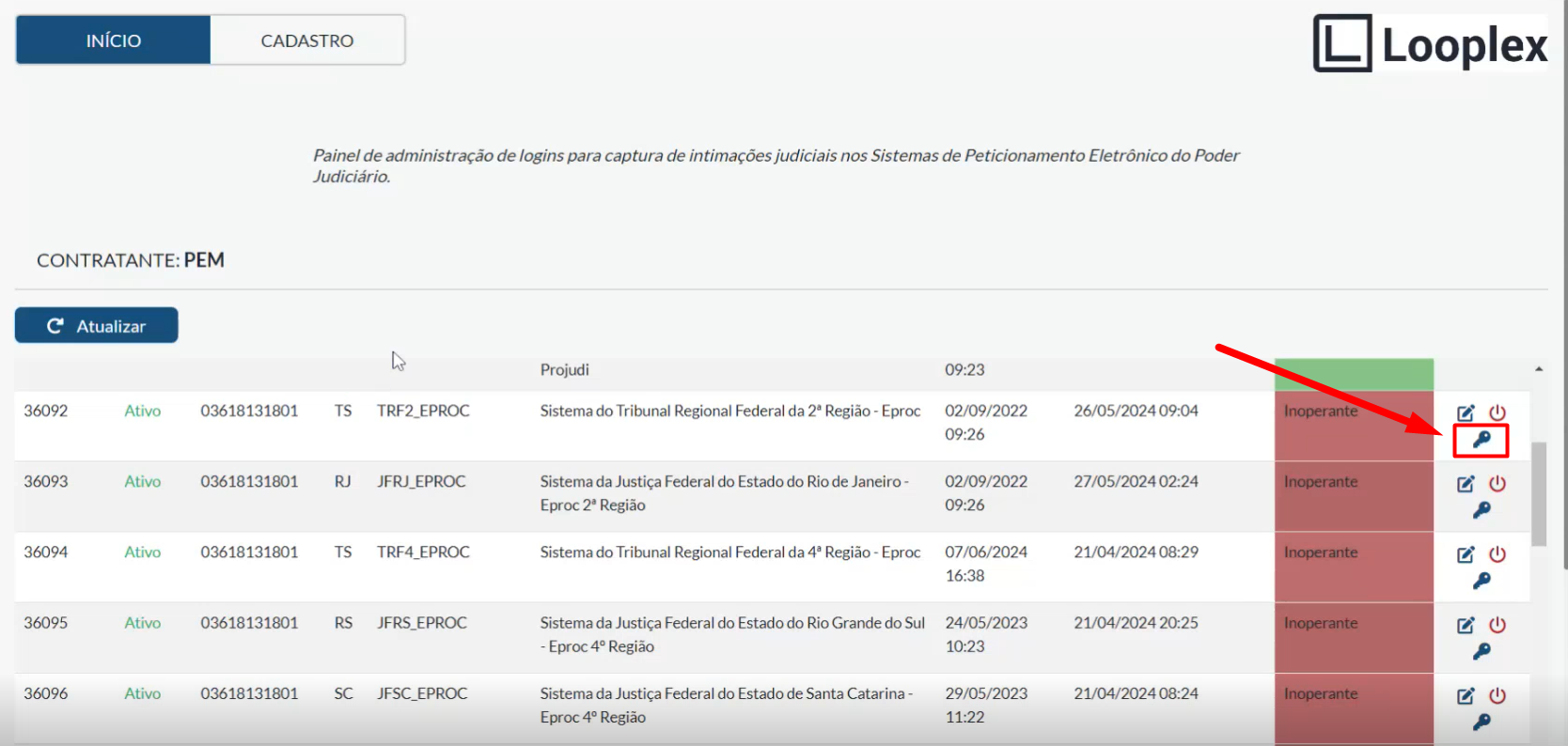Image resolution: width=1568 pixels, height=746 pixels.
Task: Click JFSC_EPROC system code
Action: point(422,693)
